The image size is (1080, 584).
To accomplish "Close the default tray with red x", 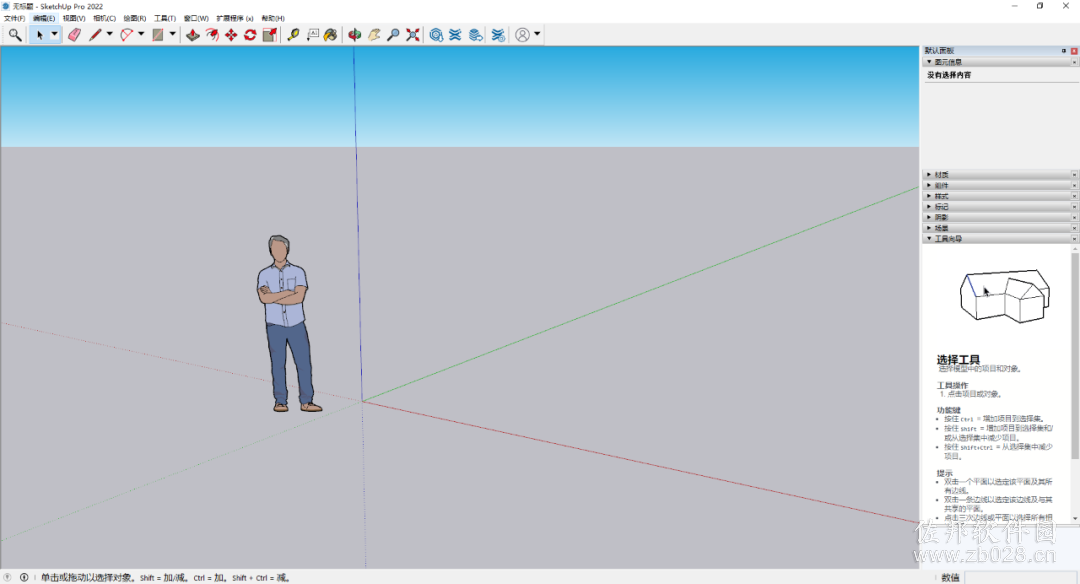I will point(1074,51).
